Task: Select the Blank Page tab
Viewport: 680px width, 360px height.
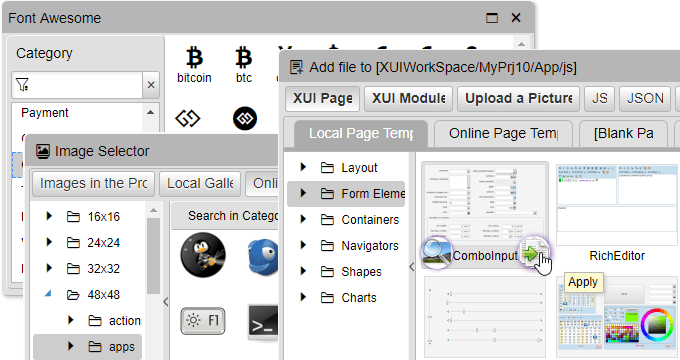Action: (624, 134)
